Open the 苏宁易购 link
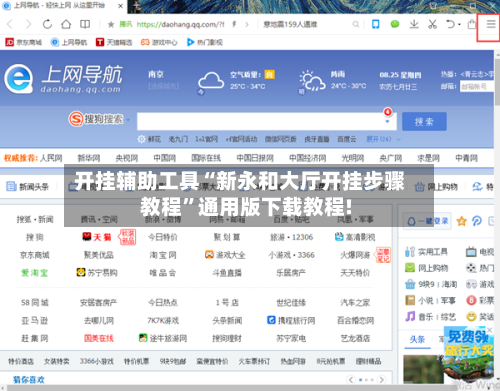The height and width of the screenshot is (391, 500). [97, 273]
